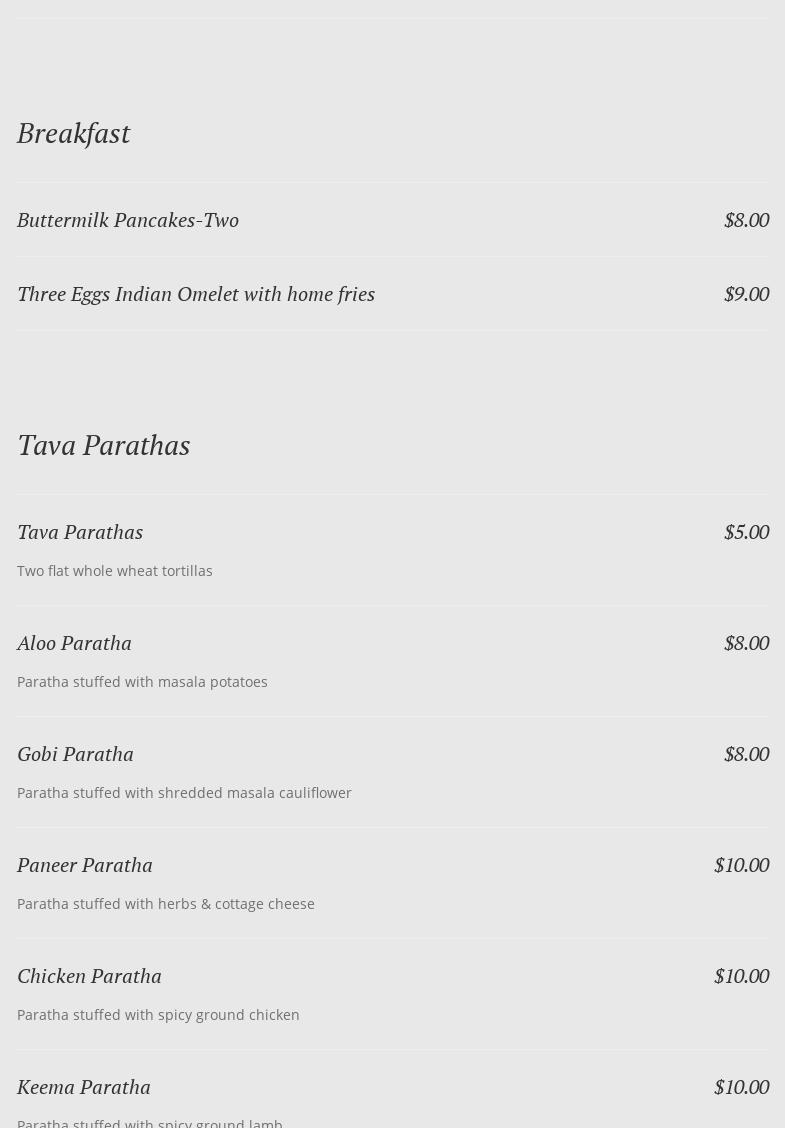
Task: Click the Breakfast section heading
Action: coord(73,133)
